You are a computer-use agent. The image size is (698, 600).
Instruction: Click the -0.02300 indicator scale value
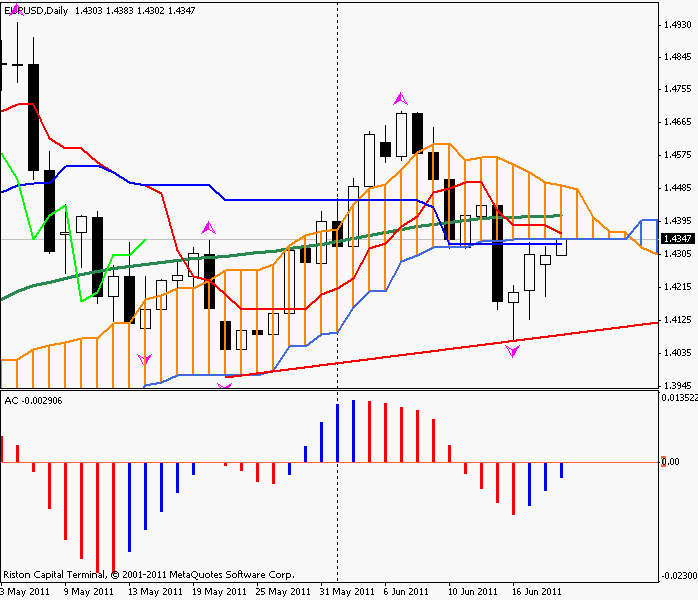point(679,576)
